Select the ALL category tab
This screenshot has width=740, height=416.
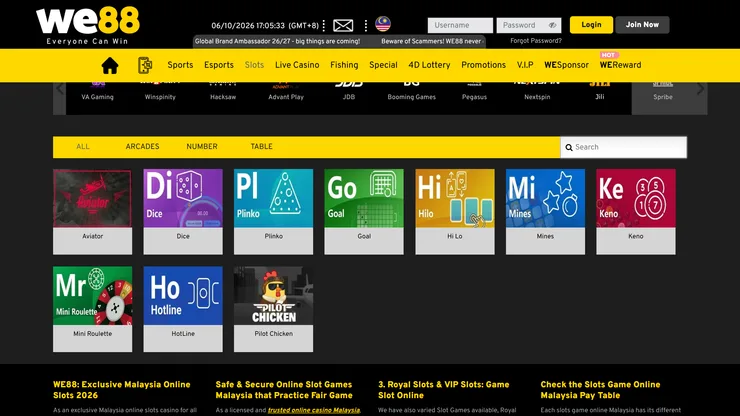coord(83,147)
